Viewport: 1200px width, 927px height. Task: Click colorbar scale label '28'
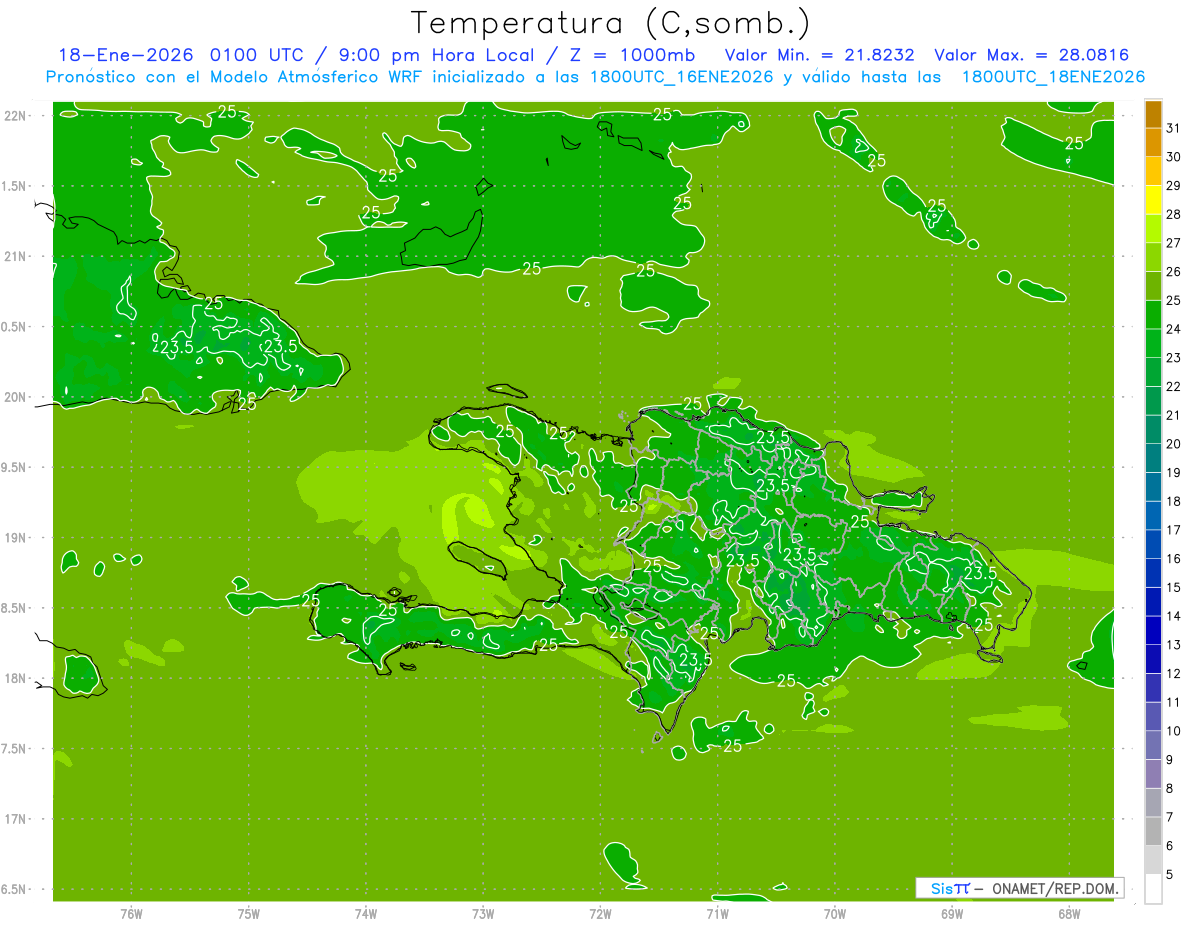click(x=1173, y=214)
